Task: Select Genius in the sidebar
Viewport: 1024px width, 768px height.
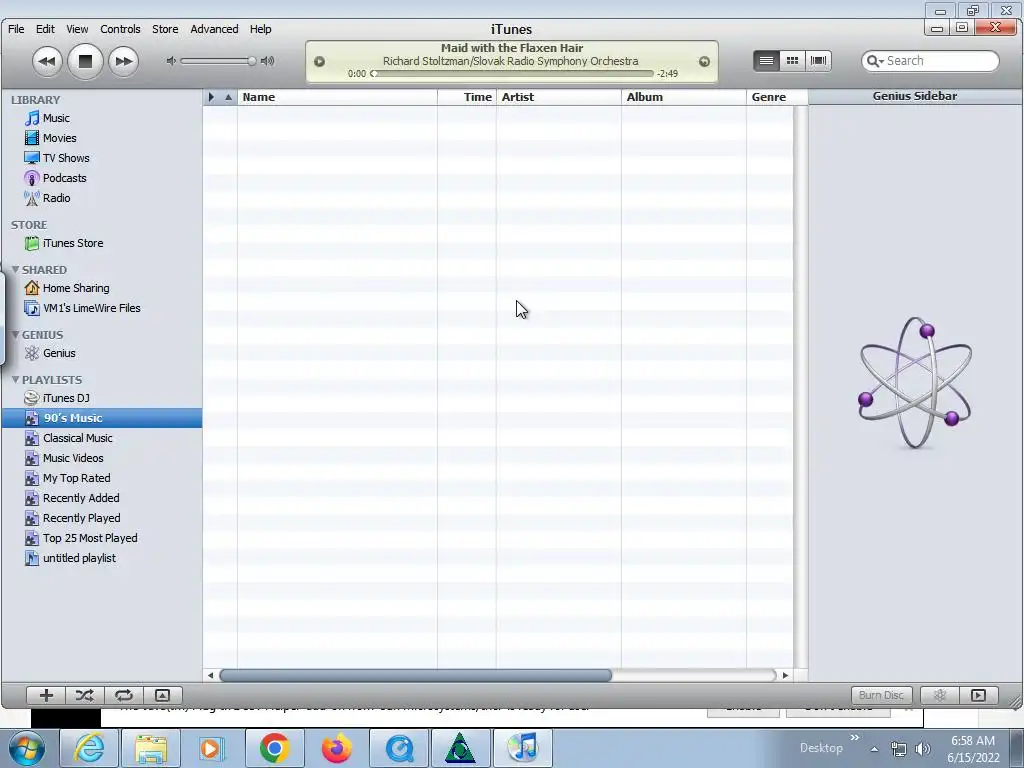Action: (x=59, y=353)
